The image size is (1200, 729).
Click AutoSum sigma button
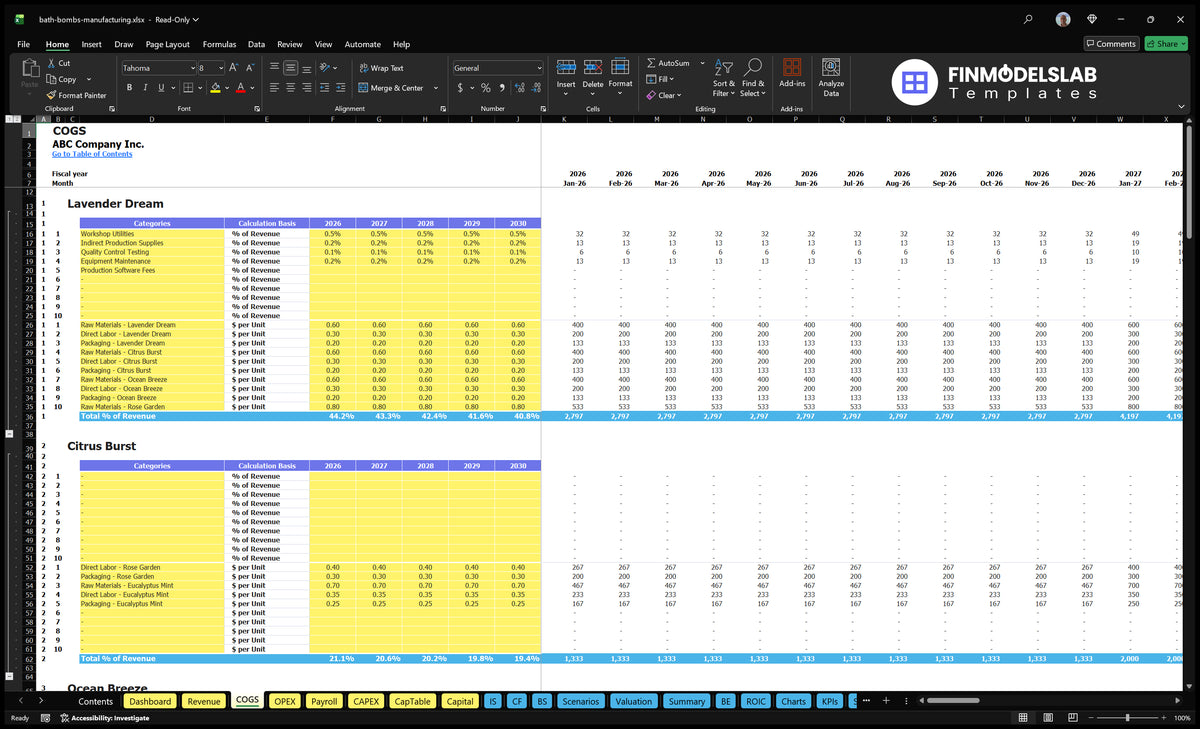[668, 63]
